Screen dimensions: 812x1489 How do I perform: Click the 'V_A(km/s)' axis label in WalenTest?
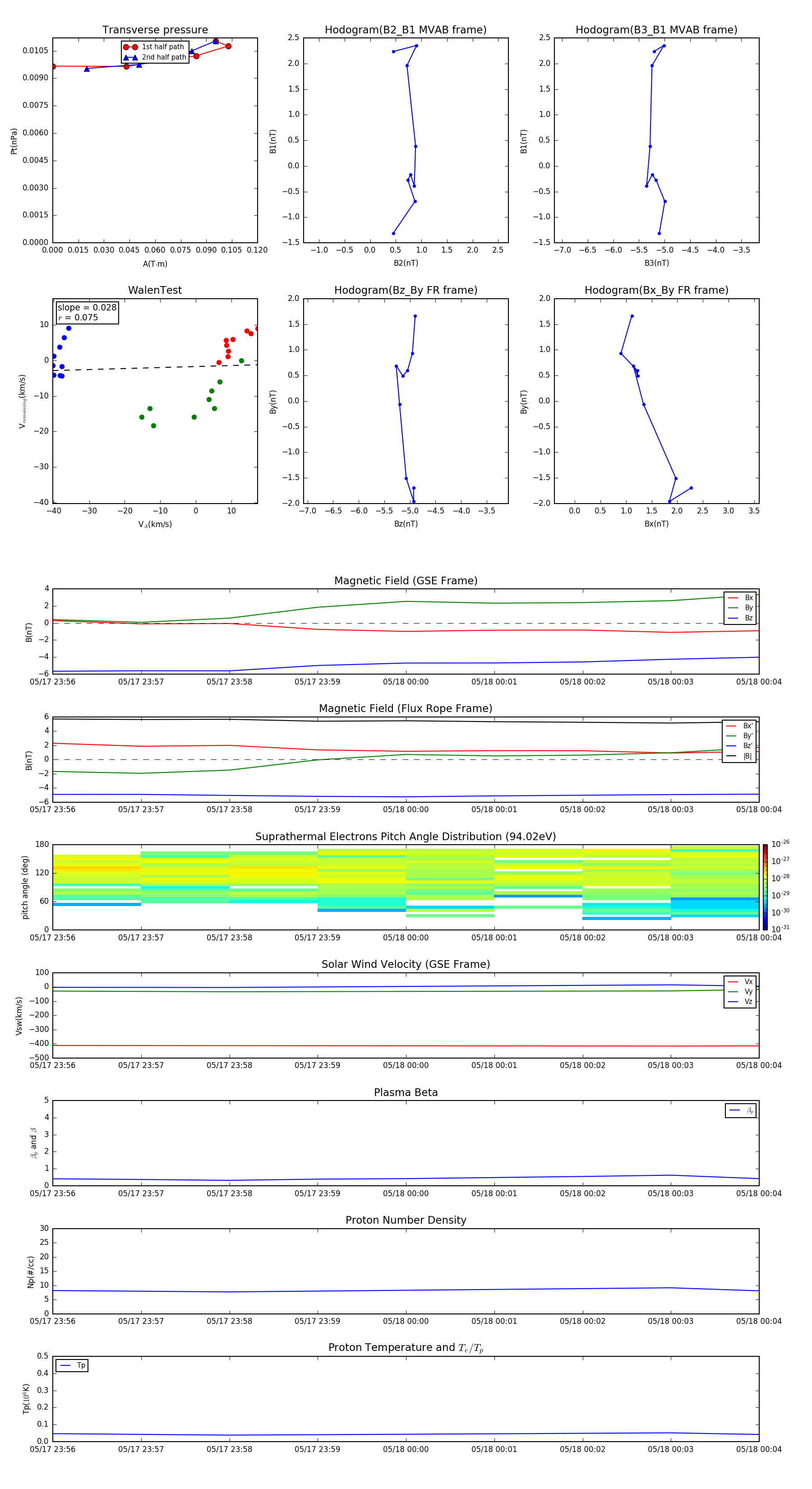pos(155,524)
